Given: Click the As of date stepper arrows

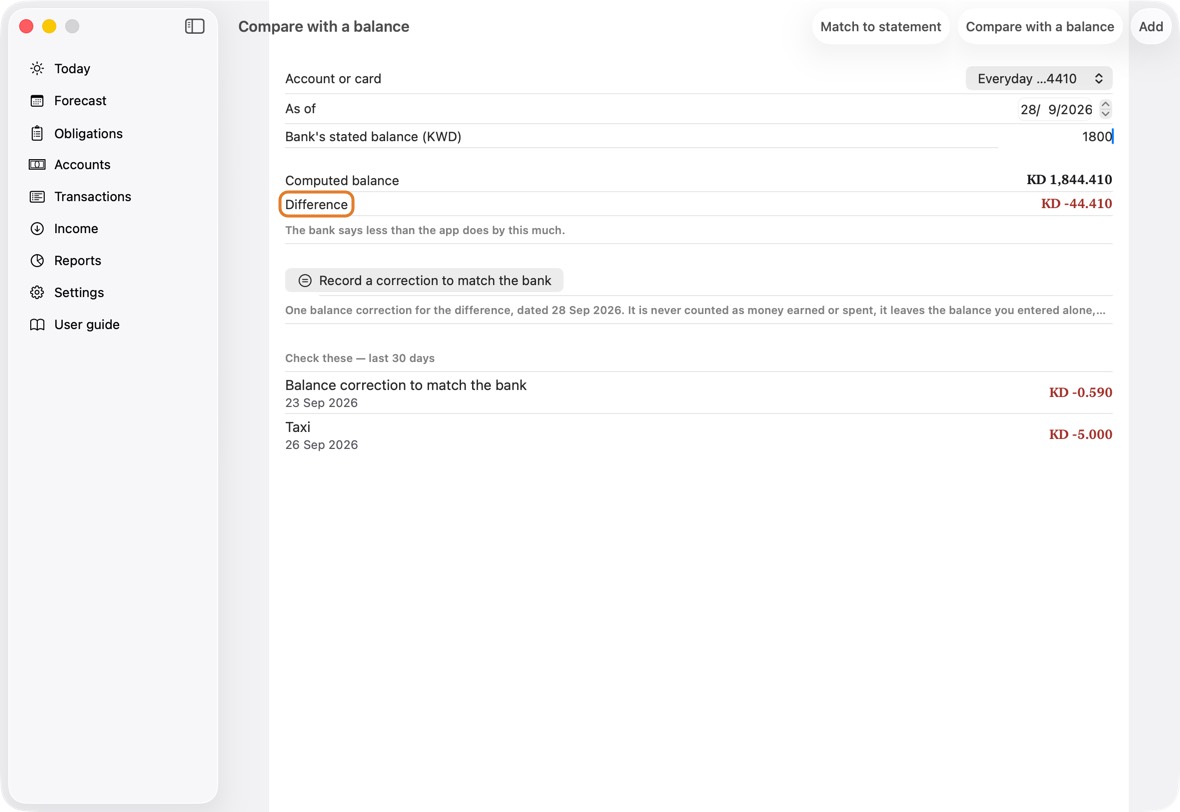Looking at the screenshot, I should pos(1105,109).
